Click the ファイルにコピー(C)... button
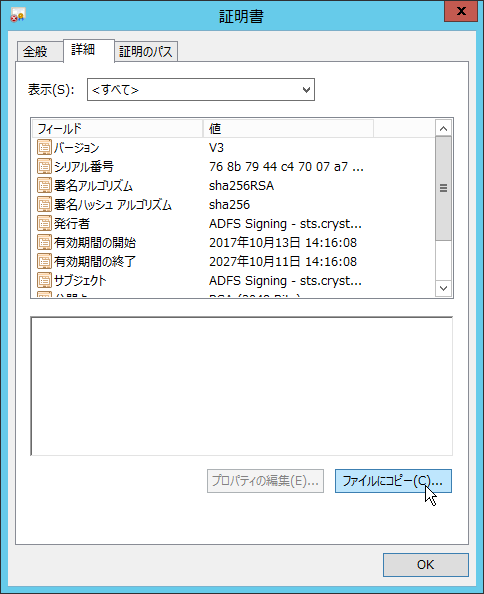This screenshot has width=484, height=594. click(393, 481)
